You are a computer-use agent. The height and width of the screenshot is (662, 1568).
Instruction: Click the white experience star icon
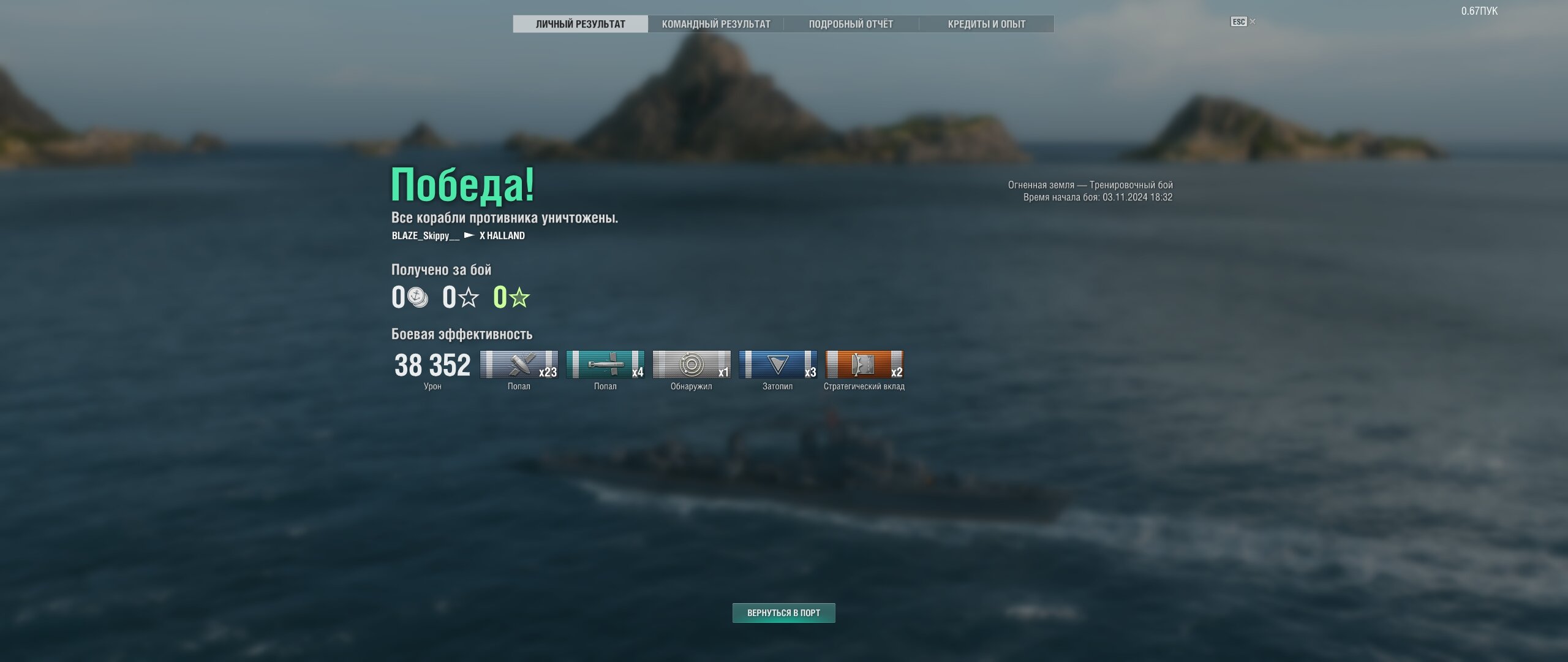tap(469, 298)
